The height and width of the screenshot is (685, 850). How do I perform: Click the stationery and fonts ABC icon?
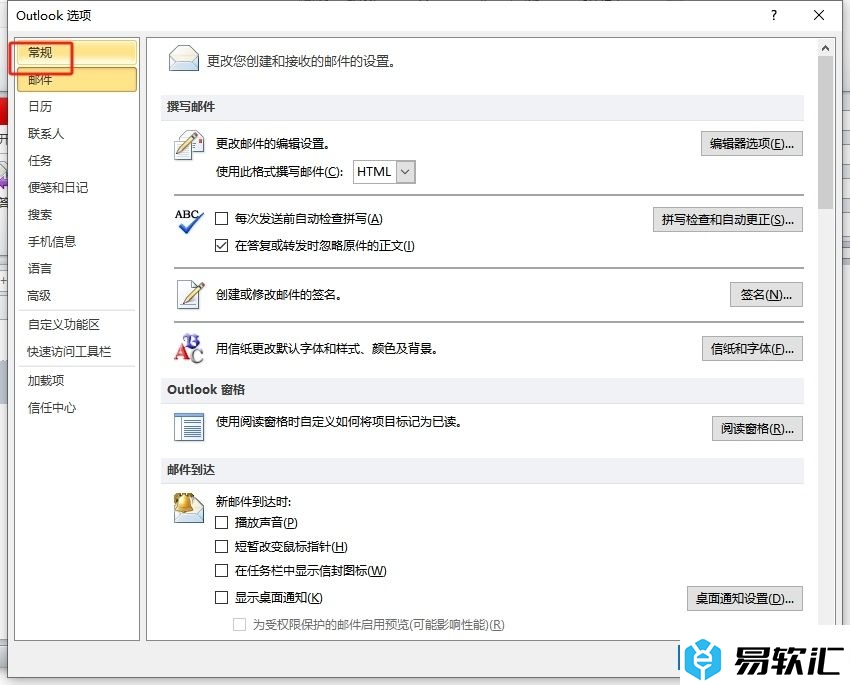[x=189, y=348]
